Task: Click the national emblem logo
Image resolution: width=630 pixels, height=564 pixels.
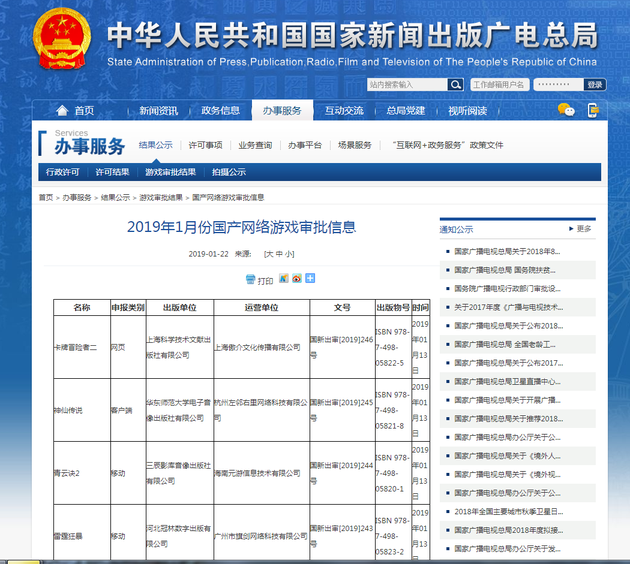Action: click(61, 39)
